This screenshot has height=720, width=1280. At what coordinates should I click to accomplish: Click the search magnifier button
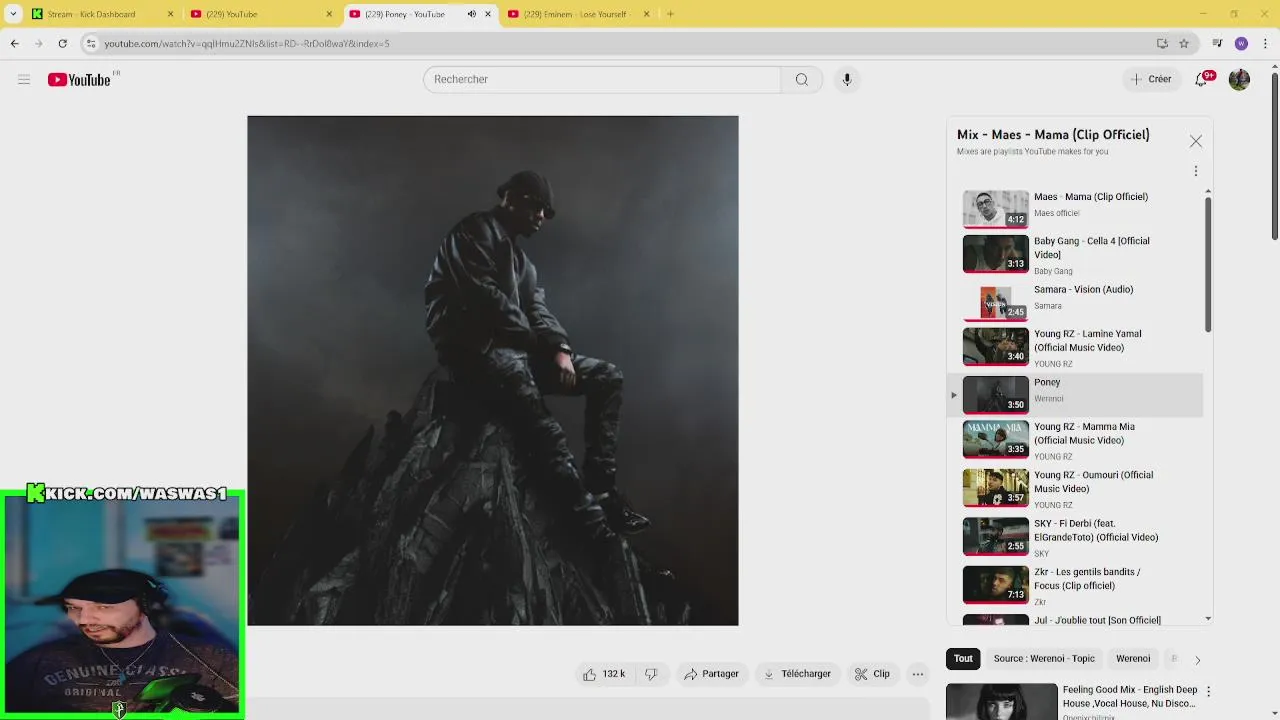coord(801,79)
